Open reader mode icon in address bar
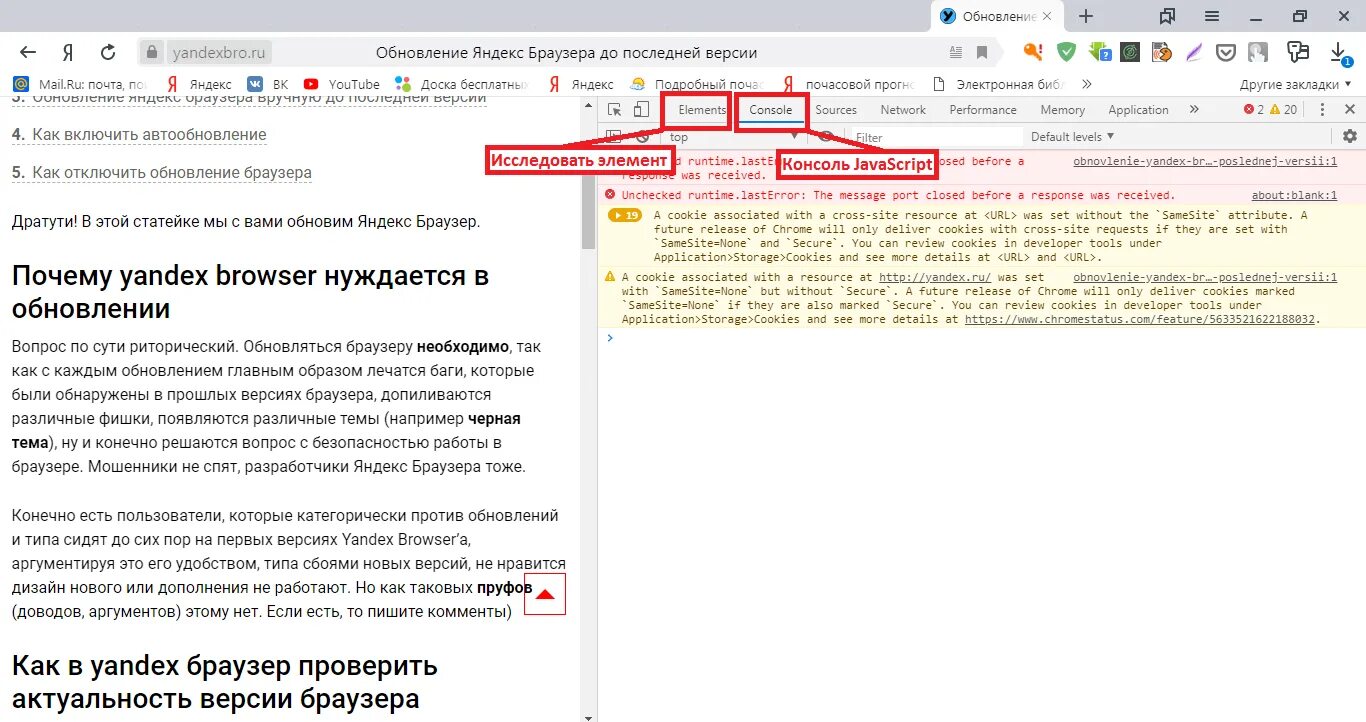This screenshot has height=722, width=1366. tap(956, 52)
